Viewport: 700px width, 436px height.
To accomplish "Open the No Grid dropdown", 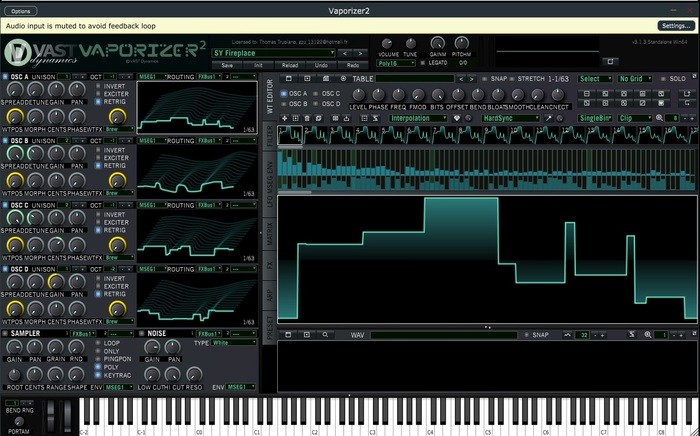I will pos(635,79).
